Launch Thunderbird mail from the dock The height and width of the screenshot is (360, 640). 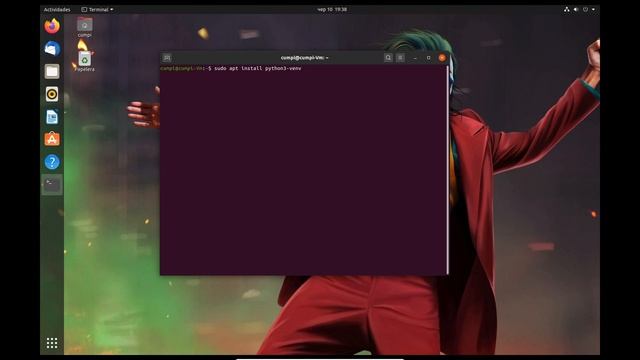[52, 49]
